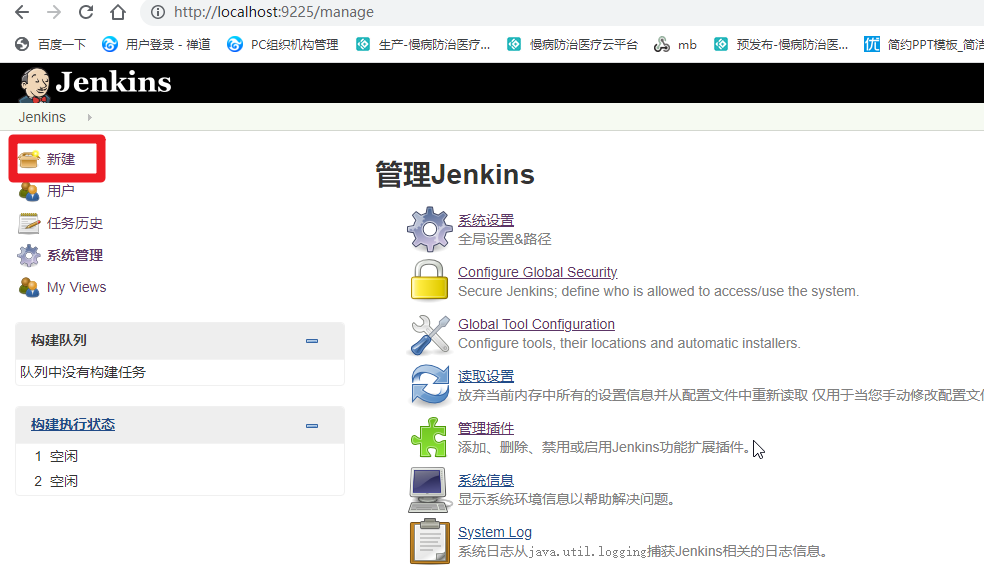This screenshot has width=984, height=565.
Task: Open the 新建 sidebar link
Action: point(61,159)
